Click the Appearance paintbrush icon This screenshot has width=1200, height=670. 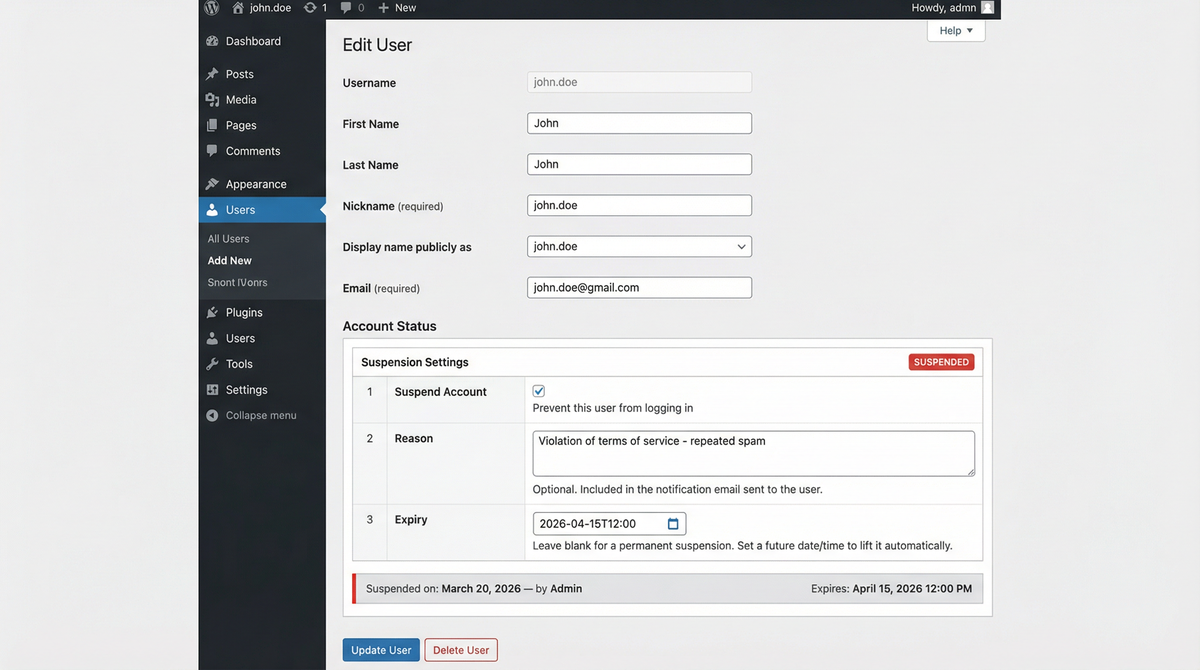[x=213, y=184]
